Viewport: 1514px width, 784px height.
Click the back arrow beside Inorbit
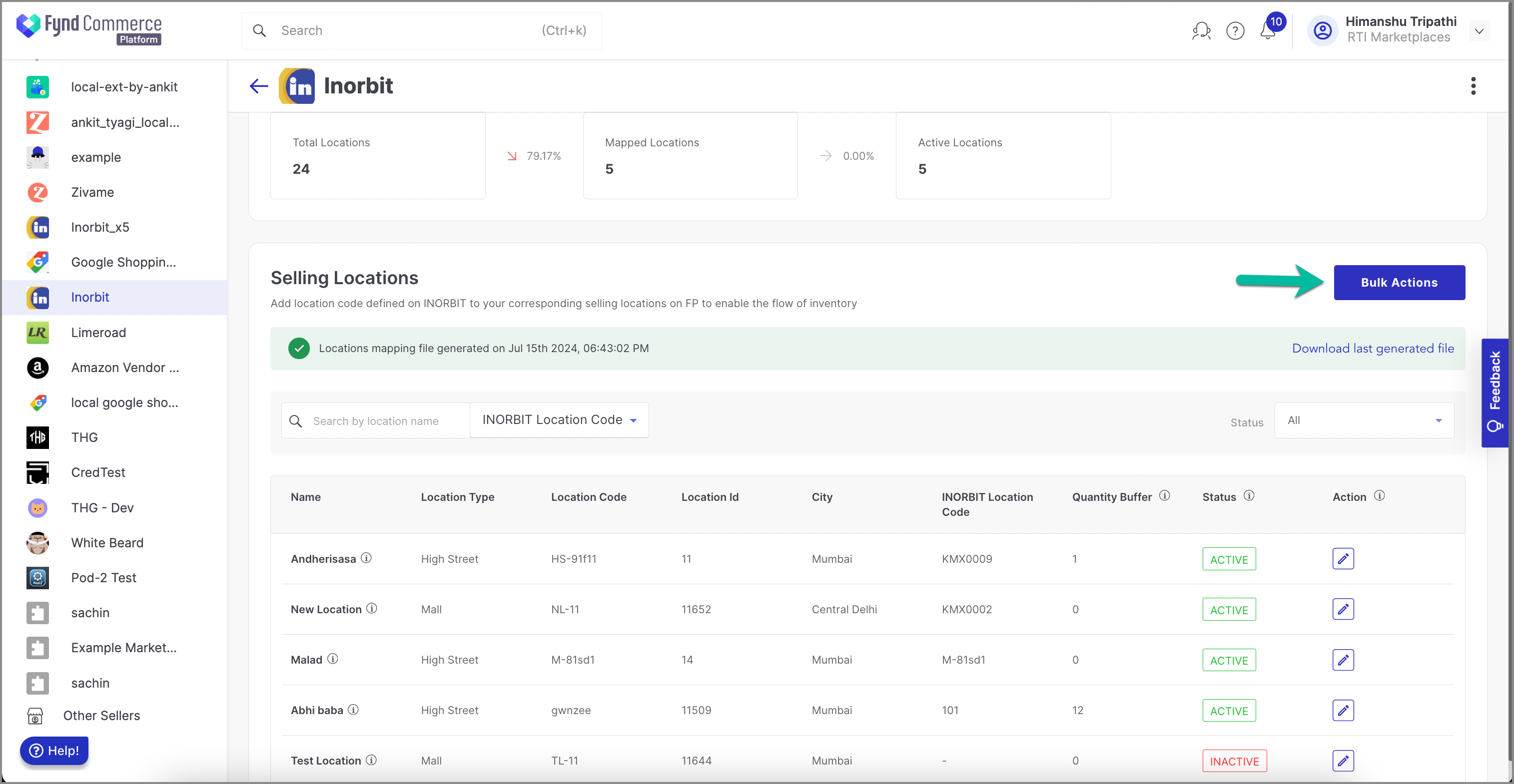coord(259,86)
